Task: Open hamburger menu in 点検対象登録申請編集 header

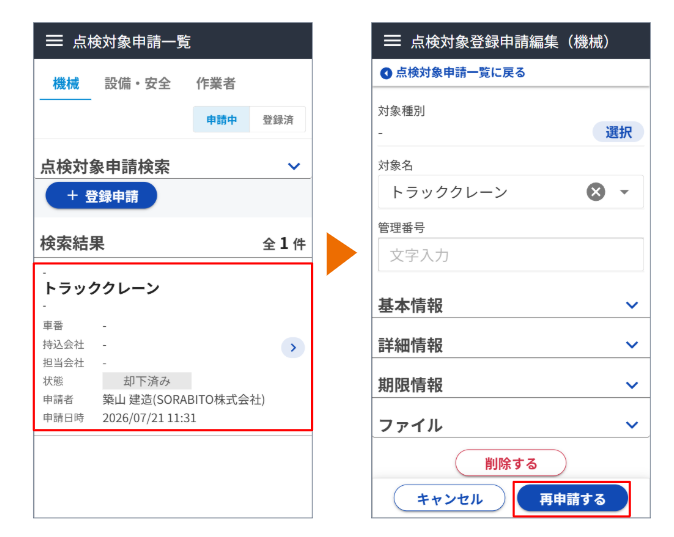Action: coord(392,41)
